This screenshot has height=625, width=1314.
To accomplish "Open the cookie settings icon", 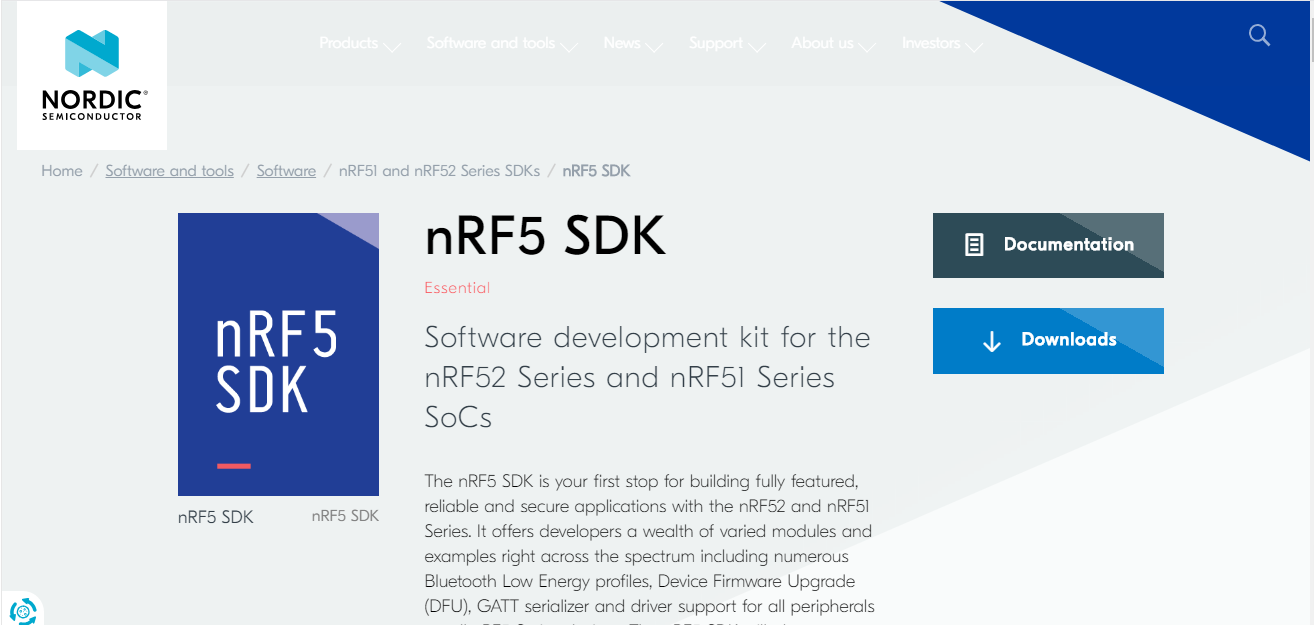I will coord(23,610).
